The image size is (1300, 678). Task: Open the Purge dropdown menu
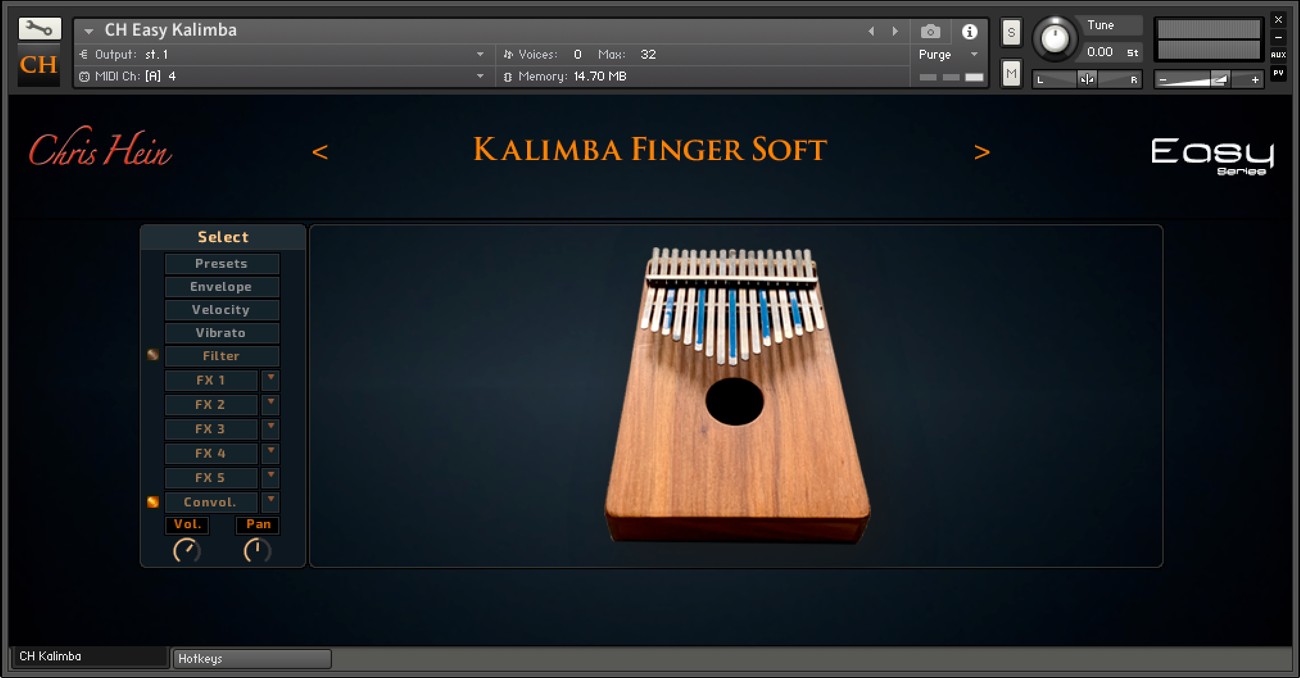[x=948, y=55]
